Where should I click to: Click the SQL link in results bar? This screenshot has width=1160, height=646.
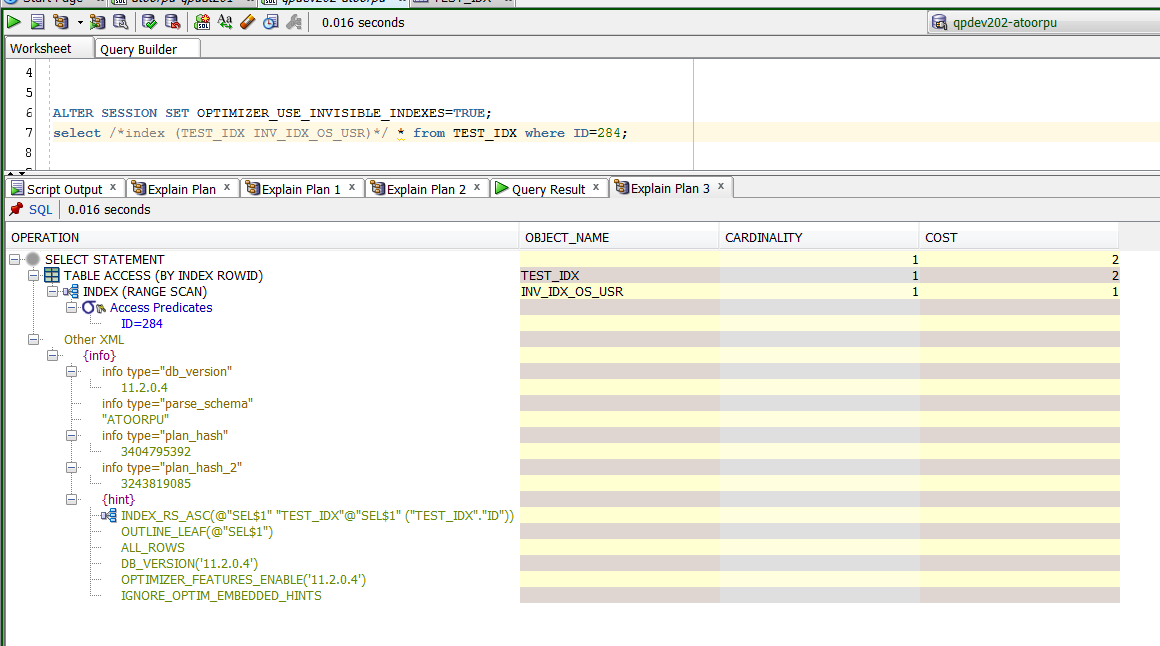tap(41, 209)
